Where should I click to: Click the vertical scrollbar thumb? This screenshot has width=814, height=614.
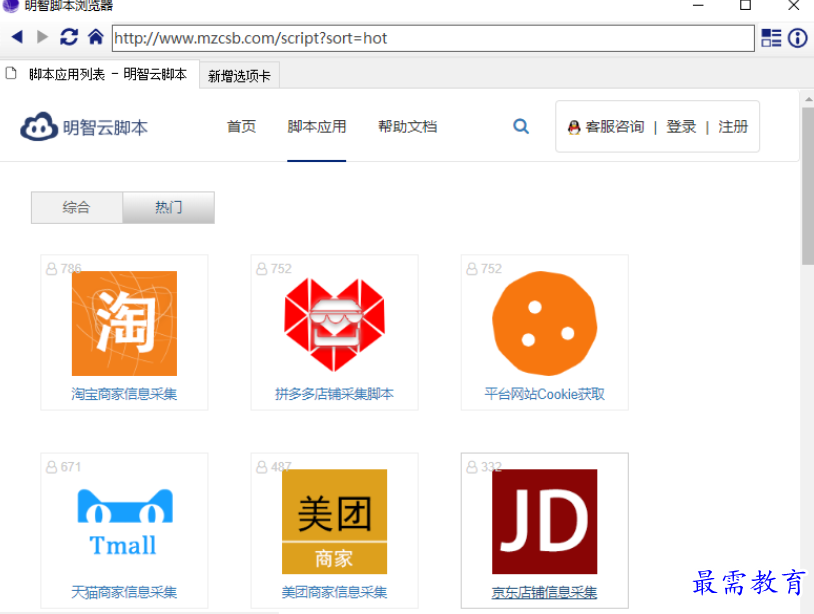pyautogui.click(x=808, y=187)
